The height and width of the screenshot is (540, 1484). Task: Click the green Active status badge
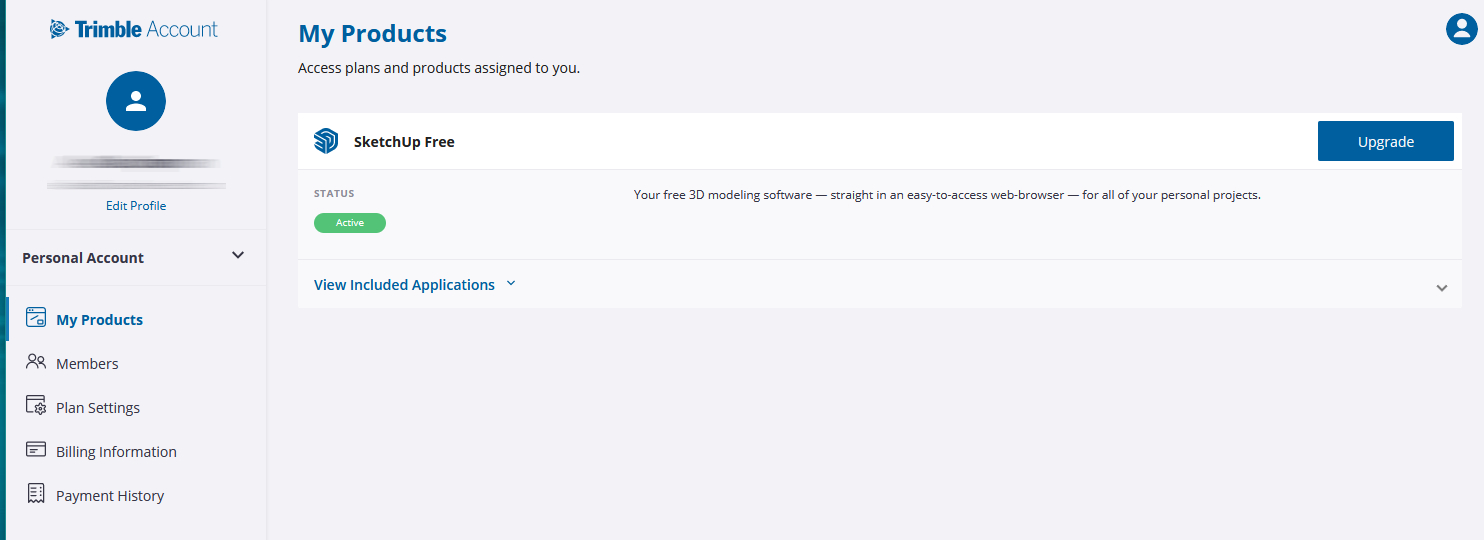click(350, 223)
